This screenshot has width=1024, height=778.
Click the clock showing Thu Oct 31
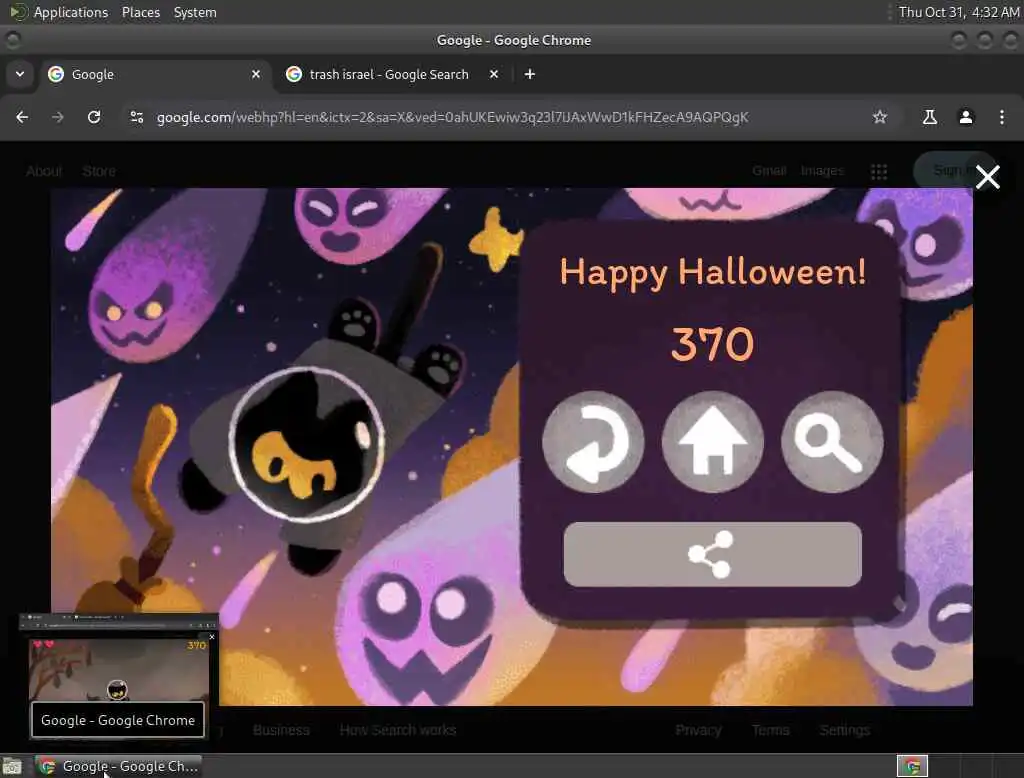point(959,12)
